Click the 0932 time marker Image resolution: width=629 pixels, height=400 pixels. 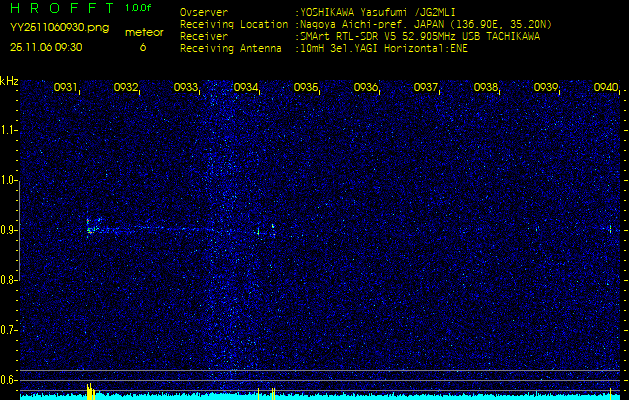[126, 87]
